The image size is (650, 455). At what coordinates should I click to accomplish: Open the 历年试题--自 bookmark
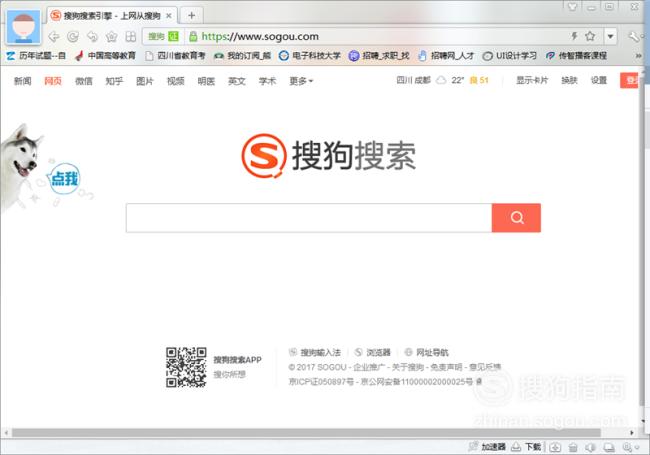point(36,56)
